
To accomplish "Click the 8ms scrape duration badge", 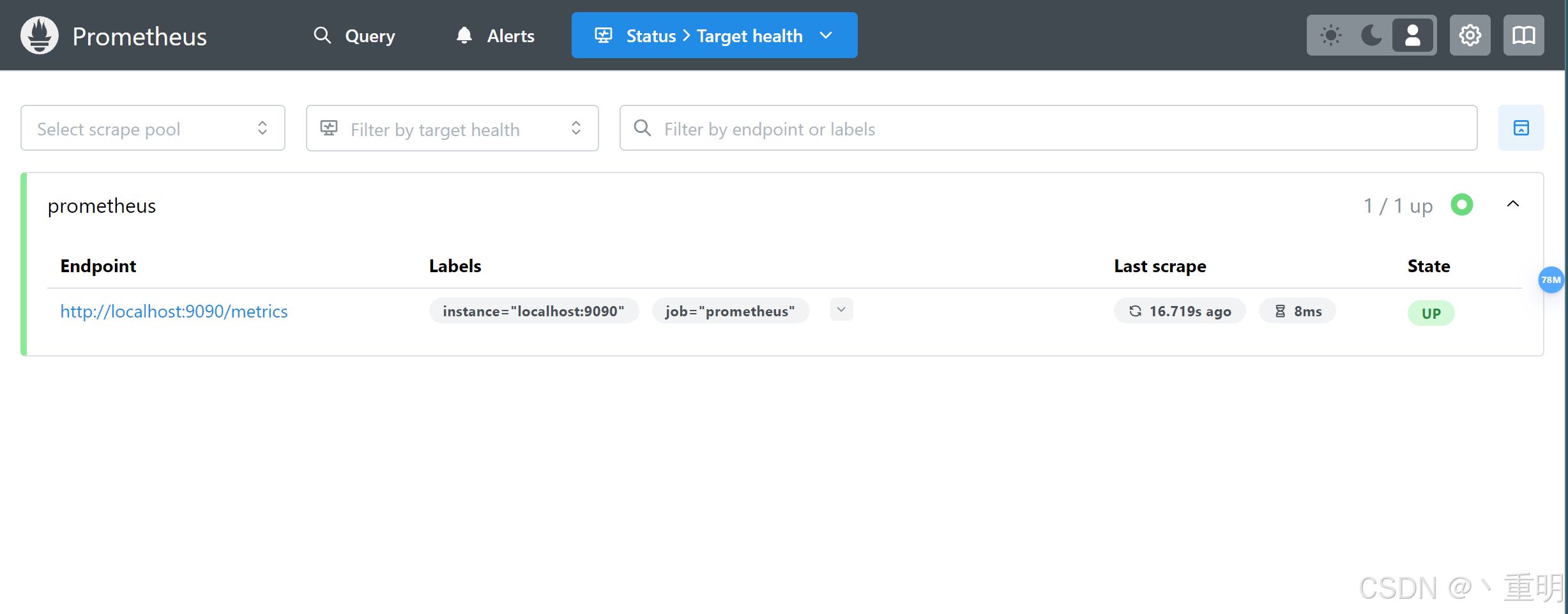I will [x=1297, y=311].
